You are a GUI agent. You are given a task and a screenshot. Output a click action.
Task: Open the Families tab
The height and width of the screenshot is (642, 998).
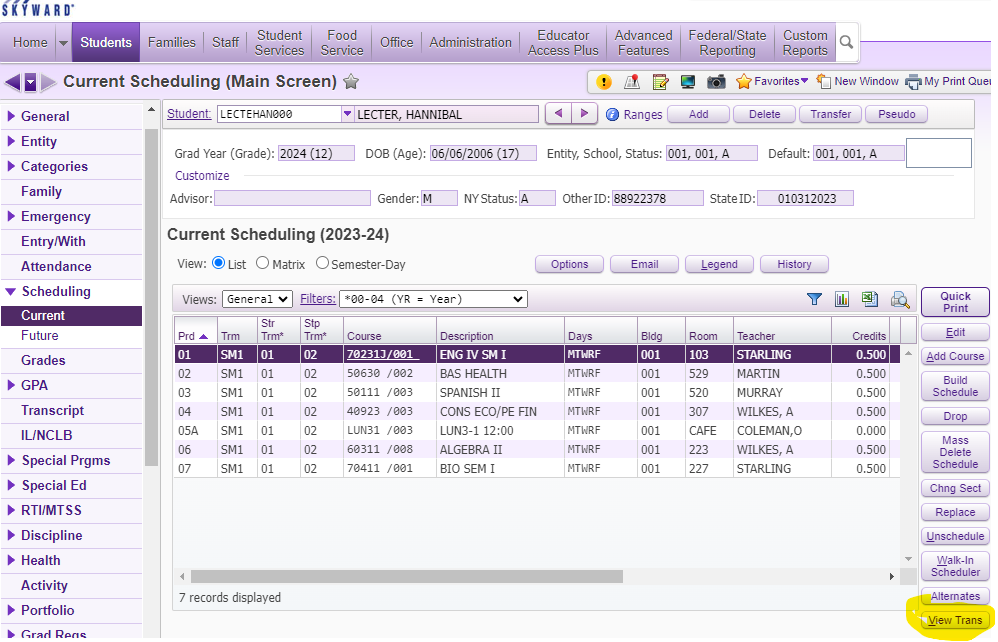point(172,42)
